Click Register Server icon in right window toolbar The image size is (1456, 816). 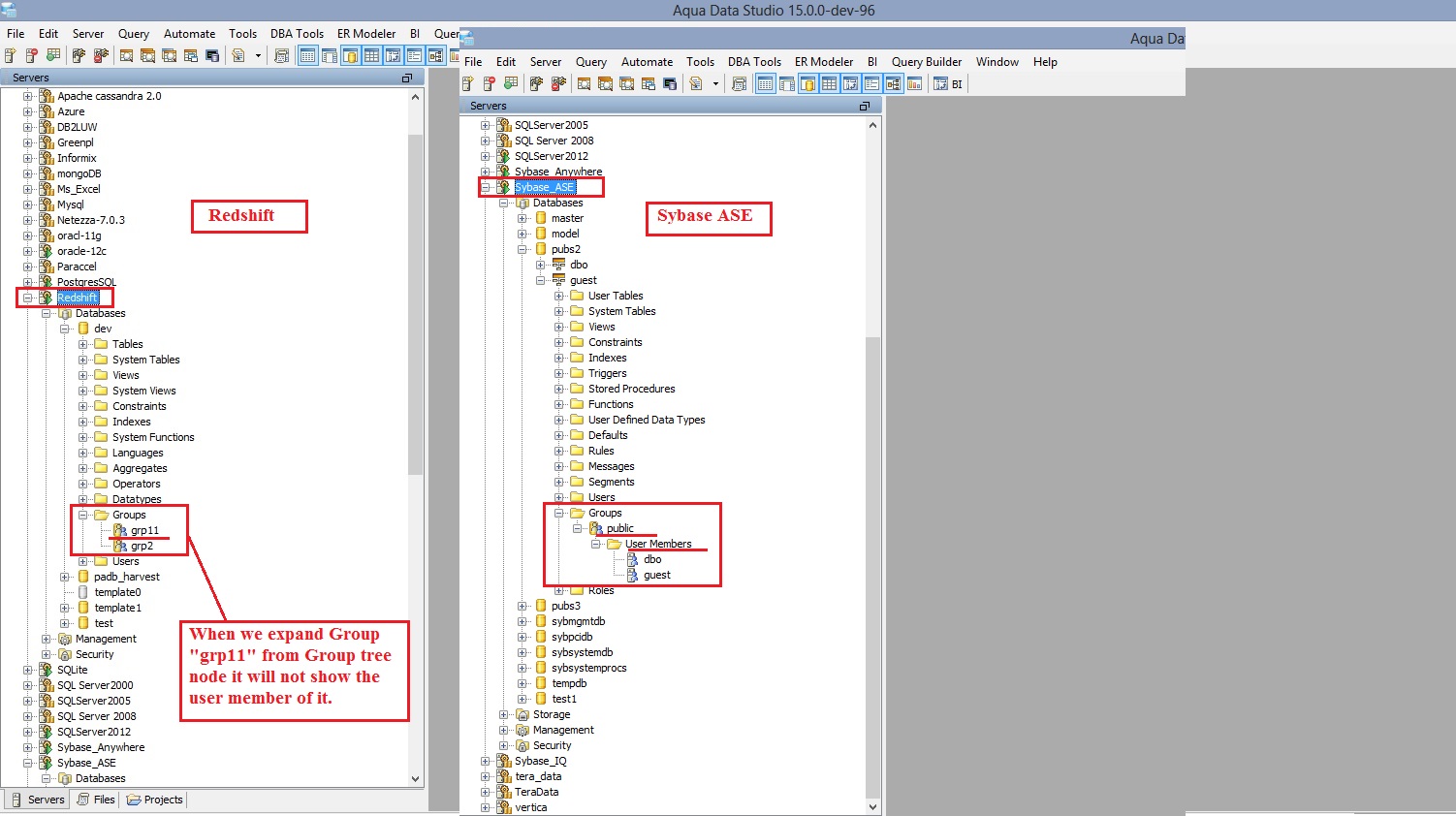(x=467, y=84)
